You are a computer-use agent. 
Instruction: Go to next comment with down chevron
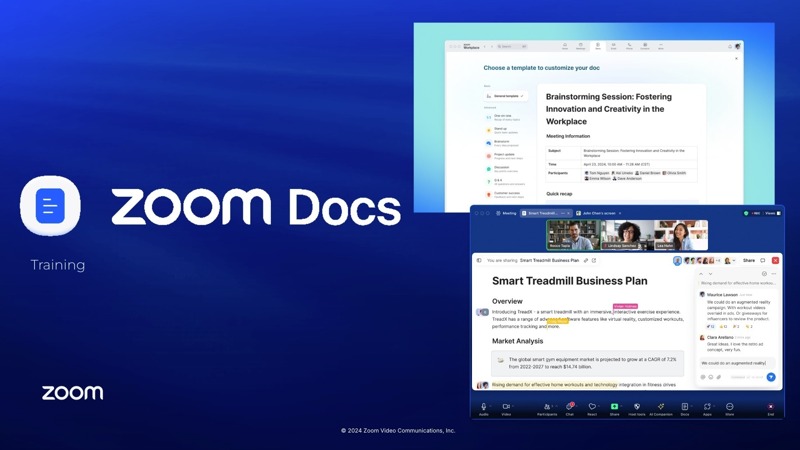coord(710,274)
